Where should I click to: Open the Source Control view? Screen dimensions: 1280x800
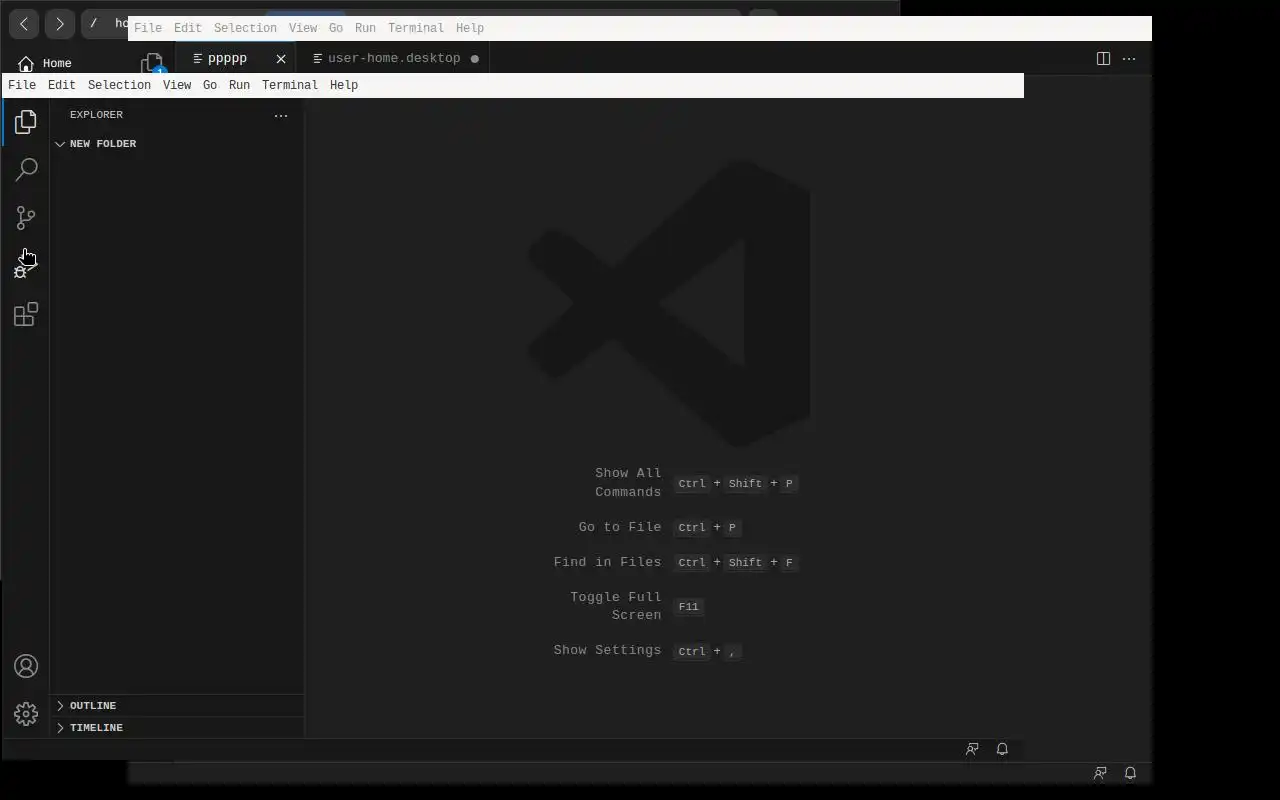(x=26, y=218)
